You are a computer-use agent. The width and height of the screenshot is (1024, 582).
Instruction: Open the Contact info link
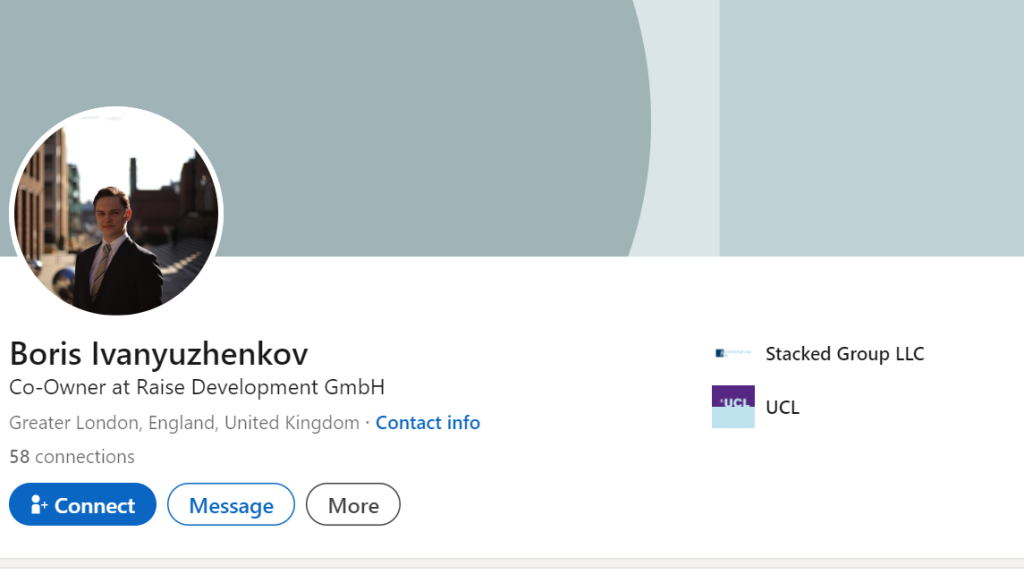click(428, 423)
